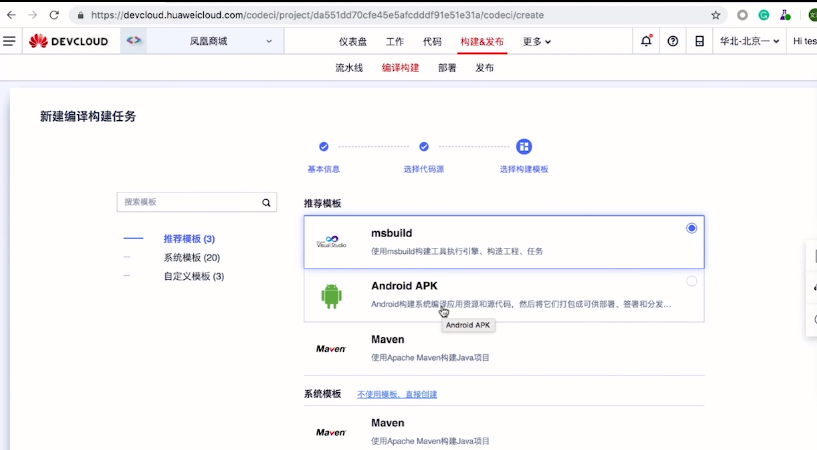Click the 基本信息 step label

coord(324,169)
